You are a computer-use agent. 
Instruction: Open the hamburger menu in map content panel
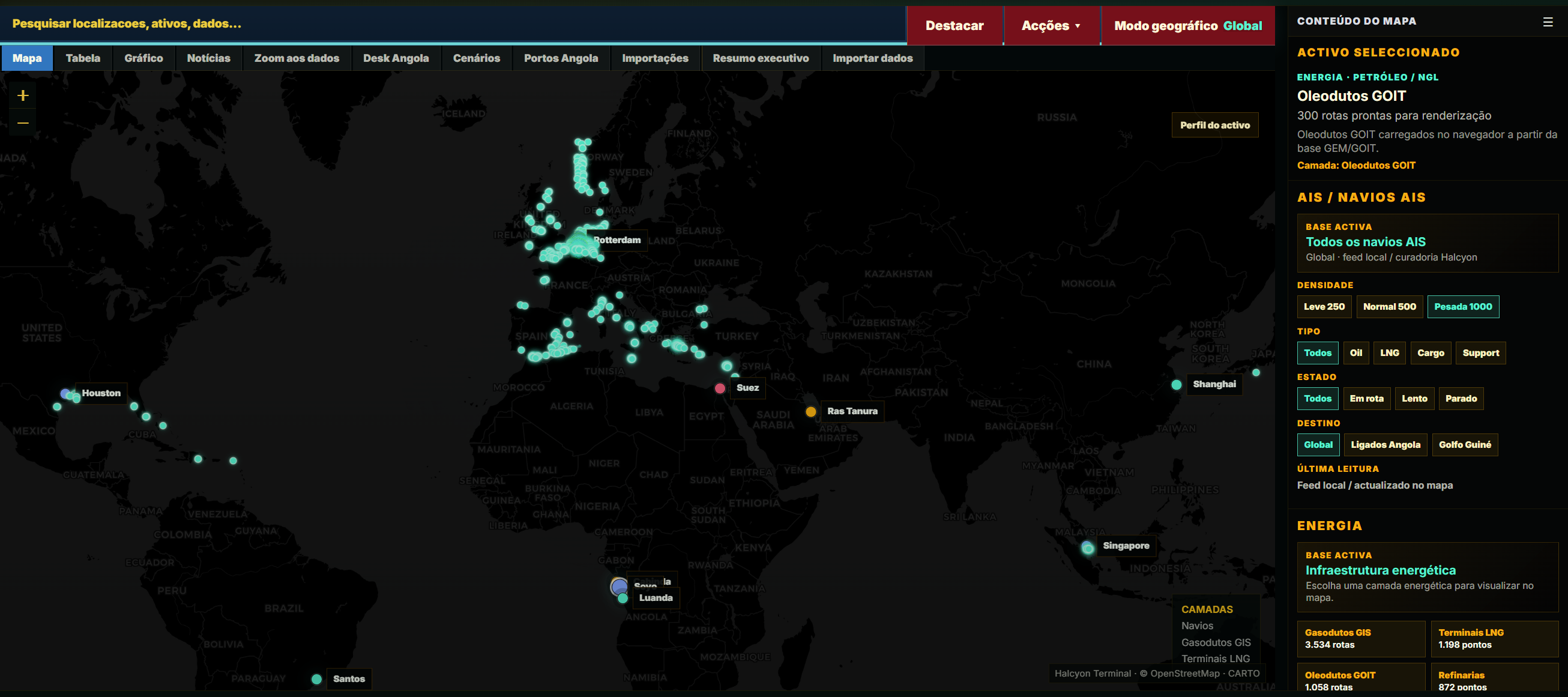click(x=1548, y=22)
